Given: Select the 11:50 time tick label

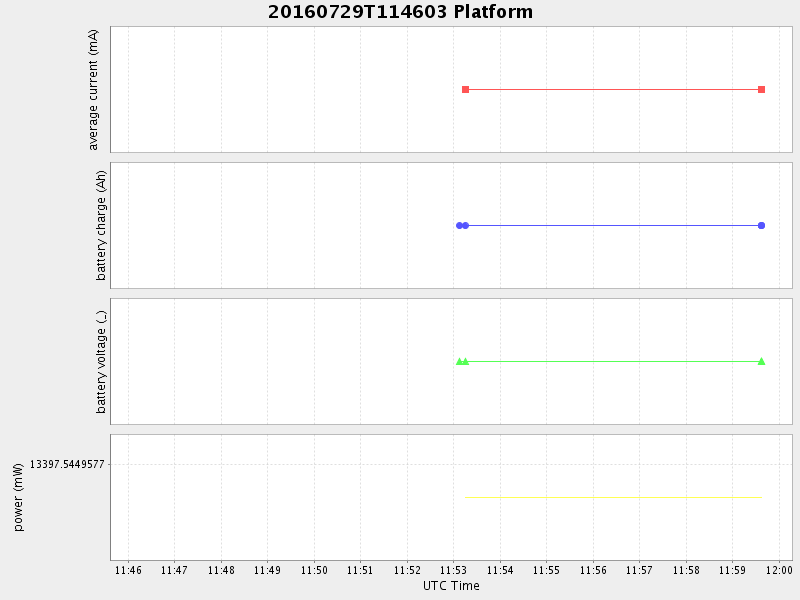Looking at the screenshot, I should click(x=314, y=570).
